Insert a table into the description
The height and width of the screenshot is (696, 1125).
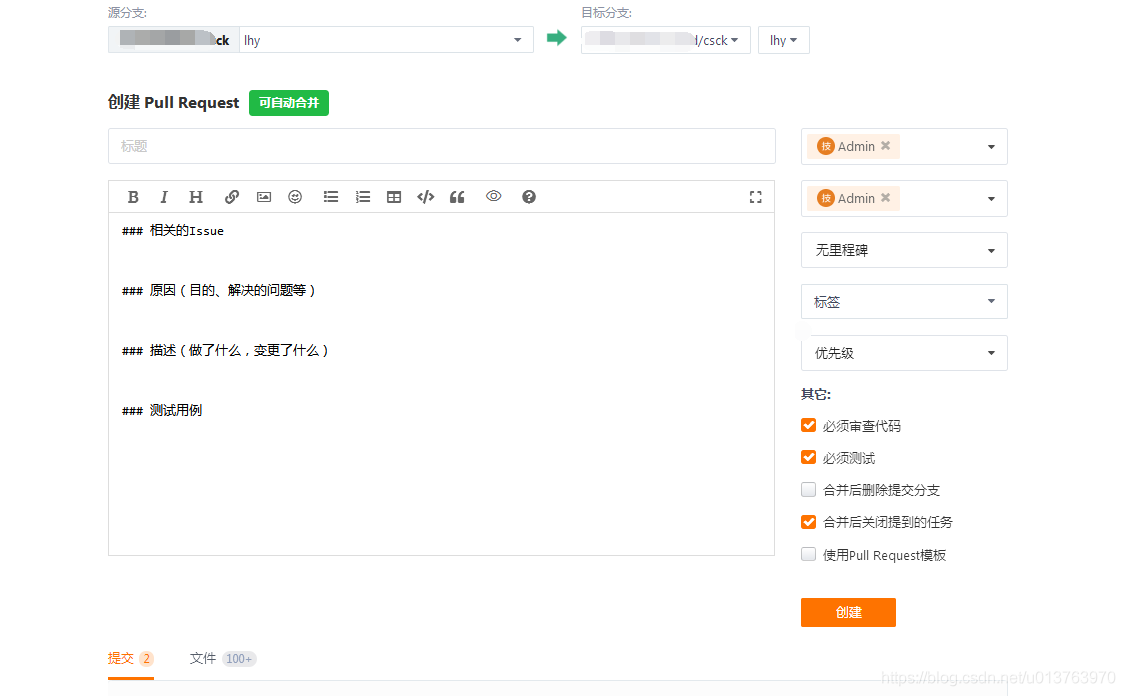coord(393,197)
